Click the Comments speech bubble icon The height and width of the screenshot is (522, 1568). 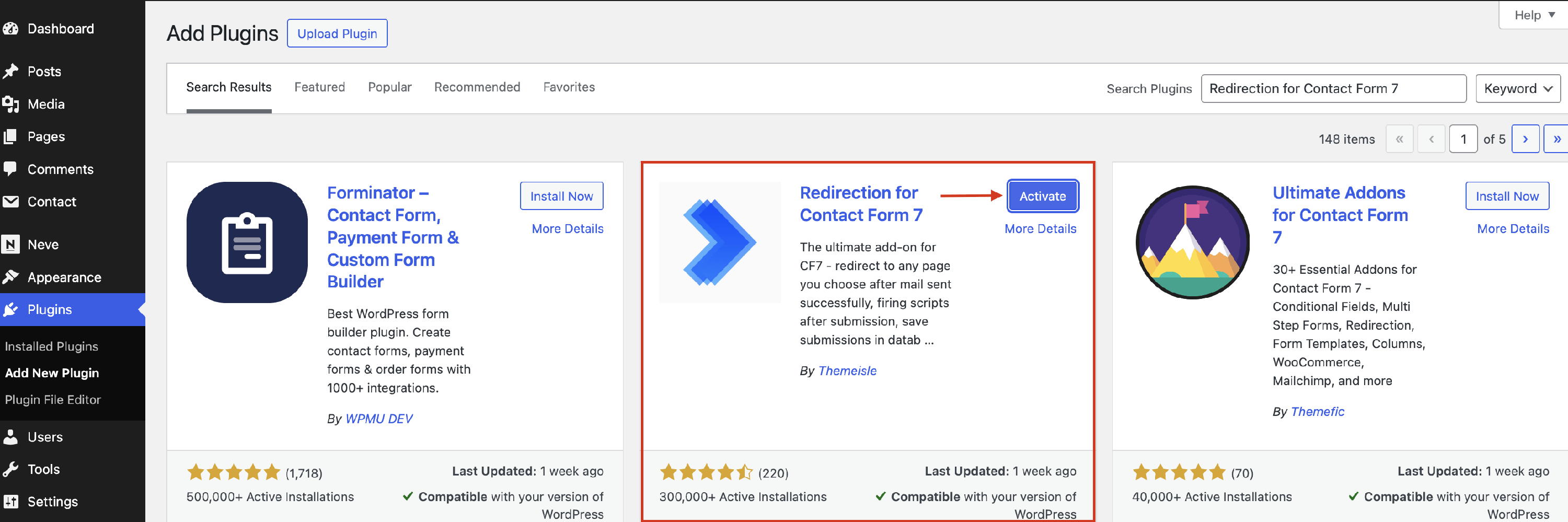[x=10, y=169]
